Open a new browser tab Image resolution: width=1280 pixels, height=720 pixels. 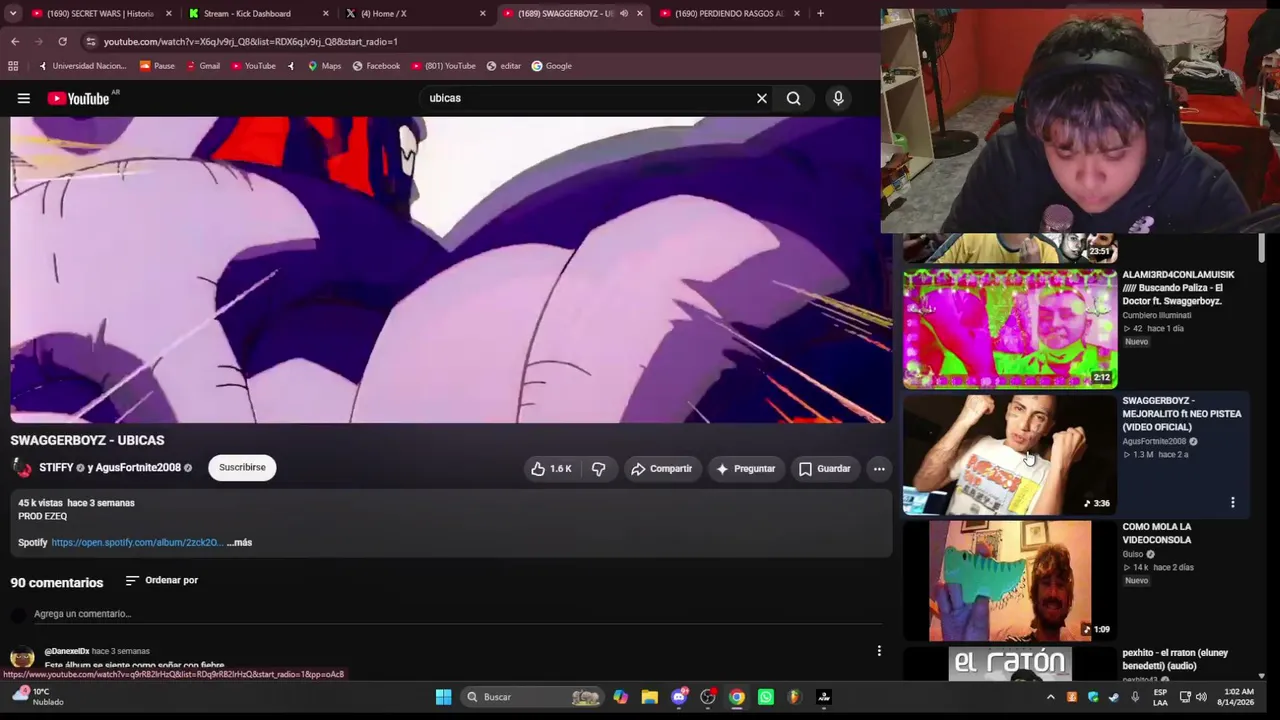coord(820,13)
